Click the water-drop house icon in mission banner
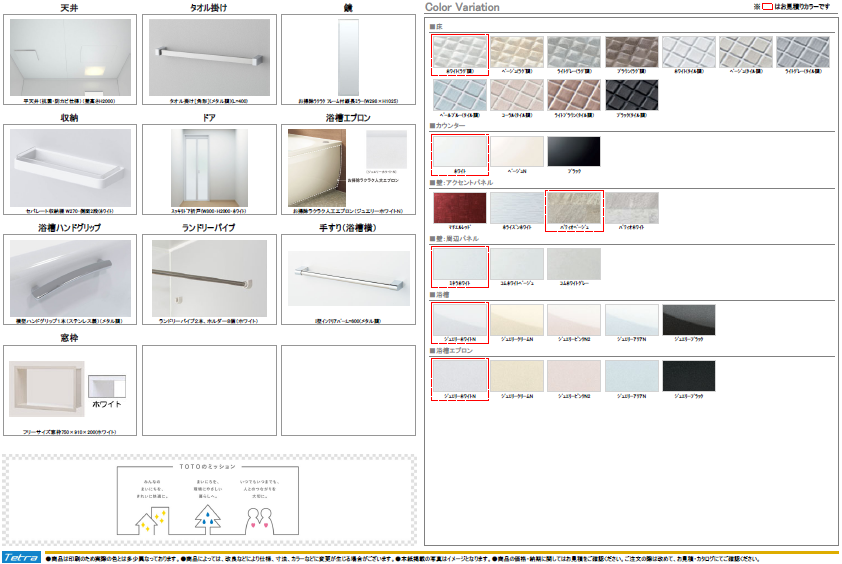 (x=208, y=516)
